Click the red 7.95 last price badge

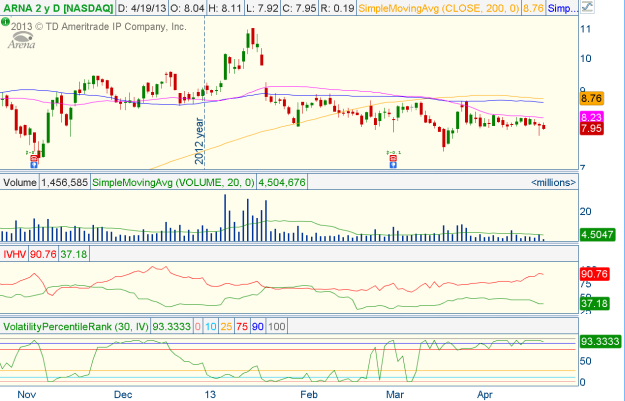tap(590, 129)
